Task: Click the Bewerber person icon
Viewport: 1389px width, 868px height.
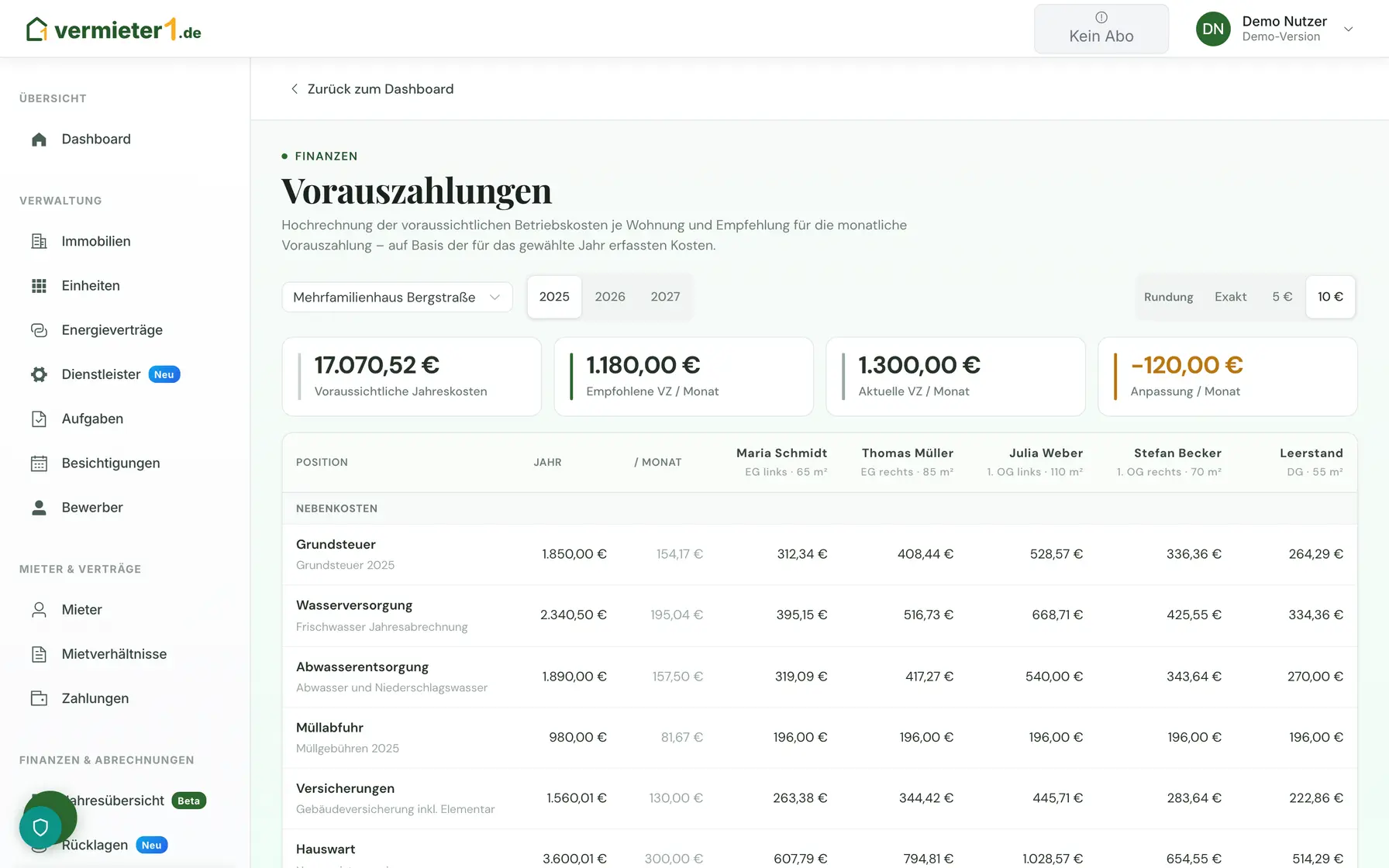Action: pos(39,508)
